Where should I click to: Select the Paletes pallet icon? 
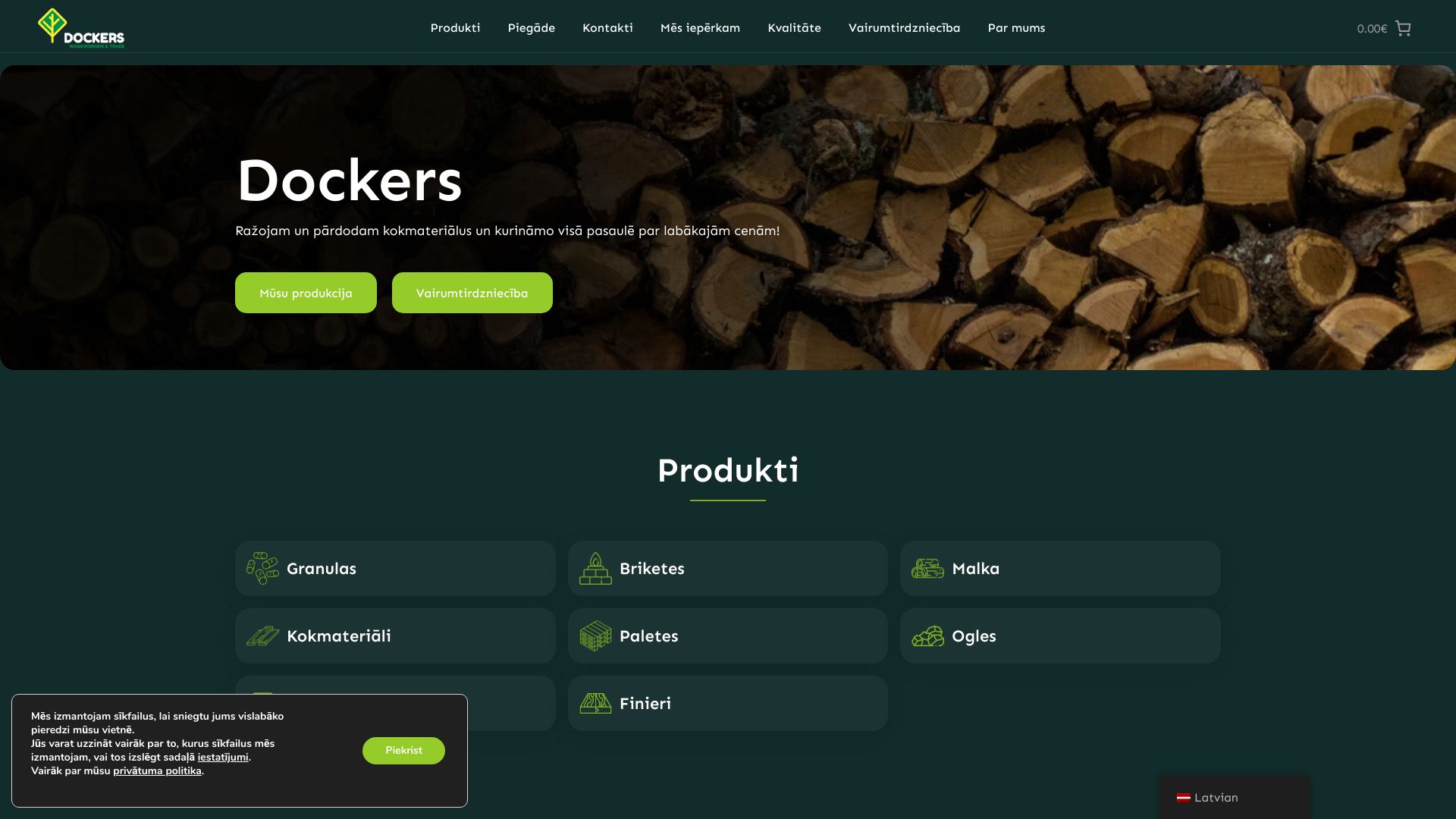coord(595,635)
